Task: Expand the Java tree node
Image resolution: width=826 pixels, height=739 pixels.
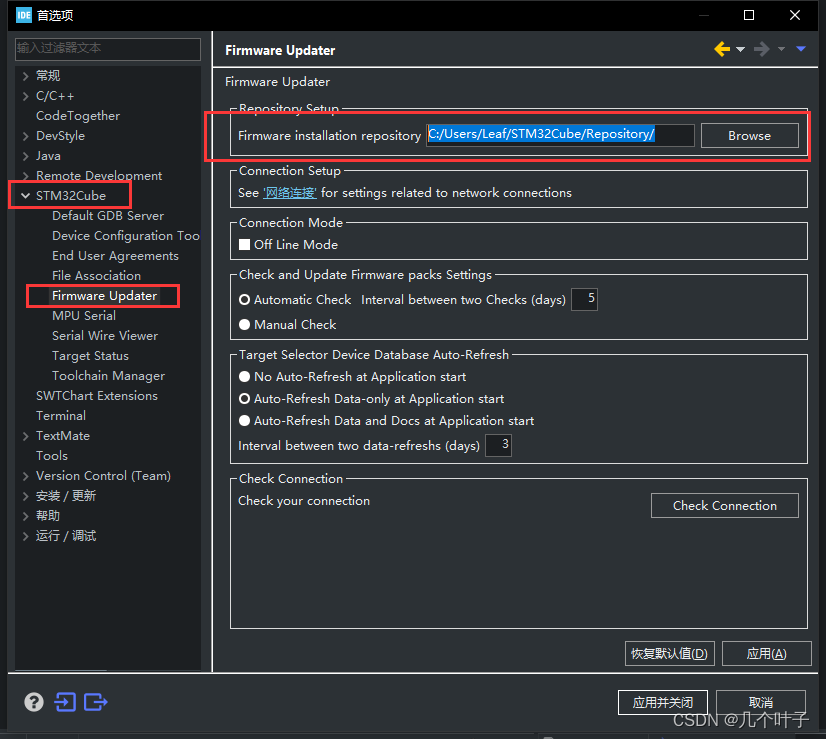Action: pyautogui.click(x=25, y=156)
